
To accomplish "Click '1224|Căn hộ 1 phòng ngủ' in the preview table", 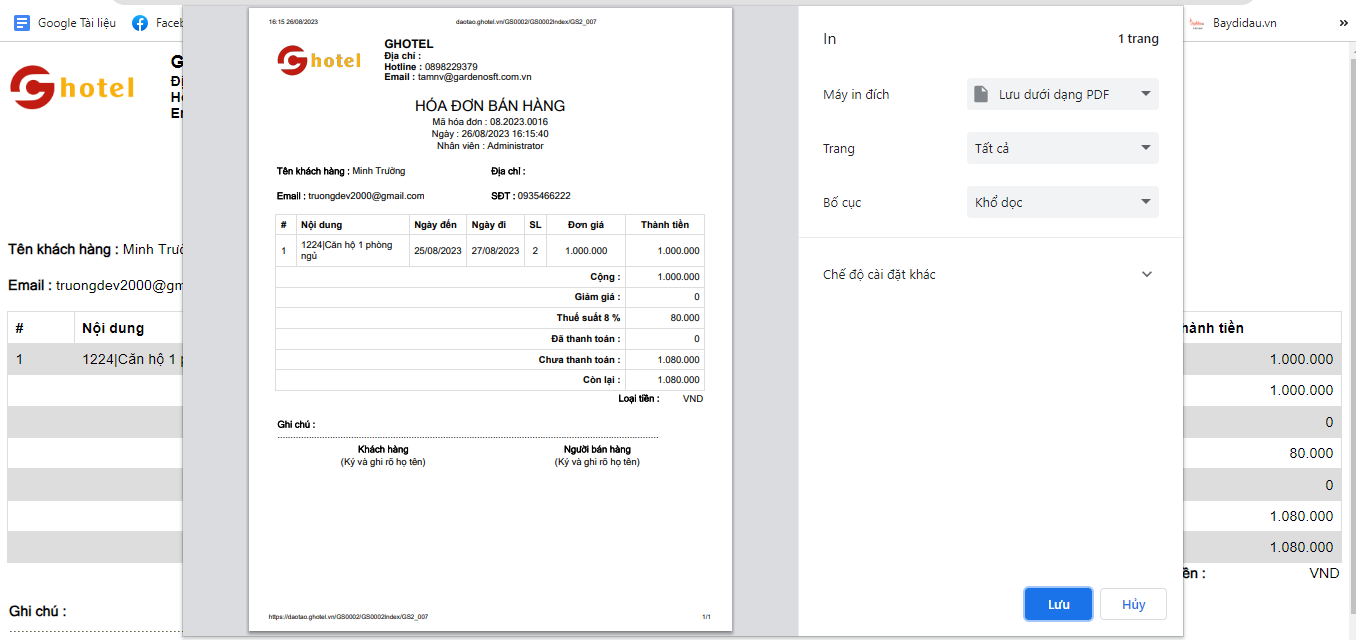I will [x=346, y=250].
